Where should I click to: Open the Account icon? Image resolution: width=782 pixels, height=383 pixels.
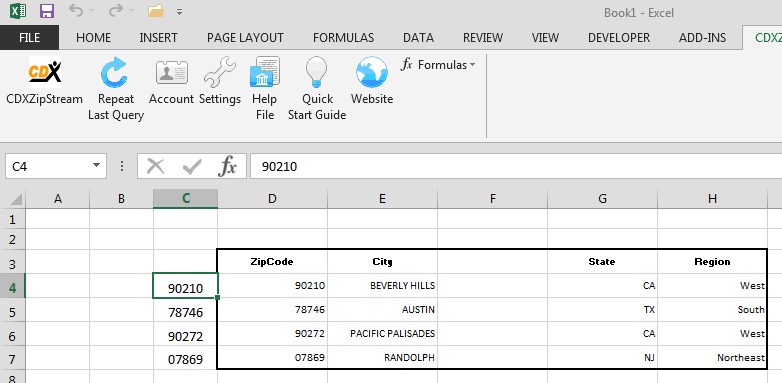tap(171, 73)
